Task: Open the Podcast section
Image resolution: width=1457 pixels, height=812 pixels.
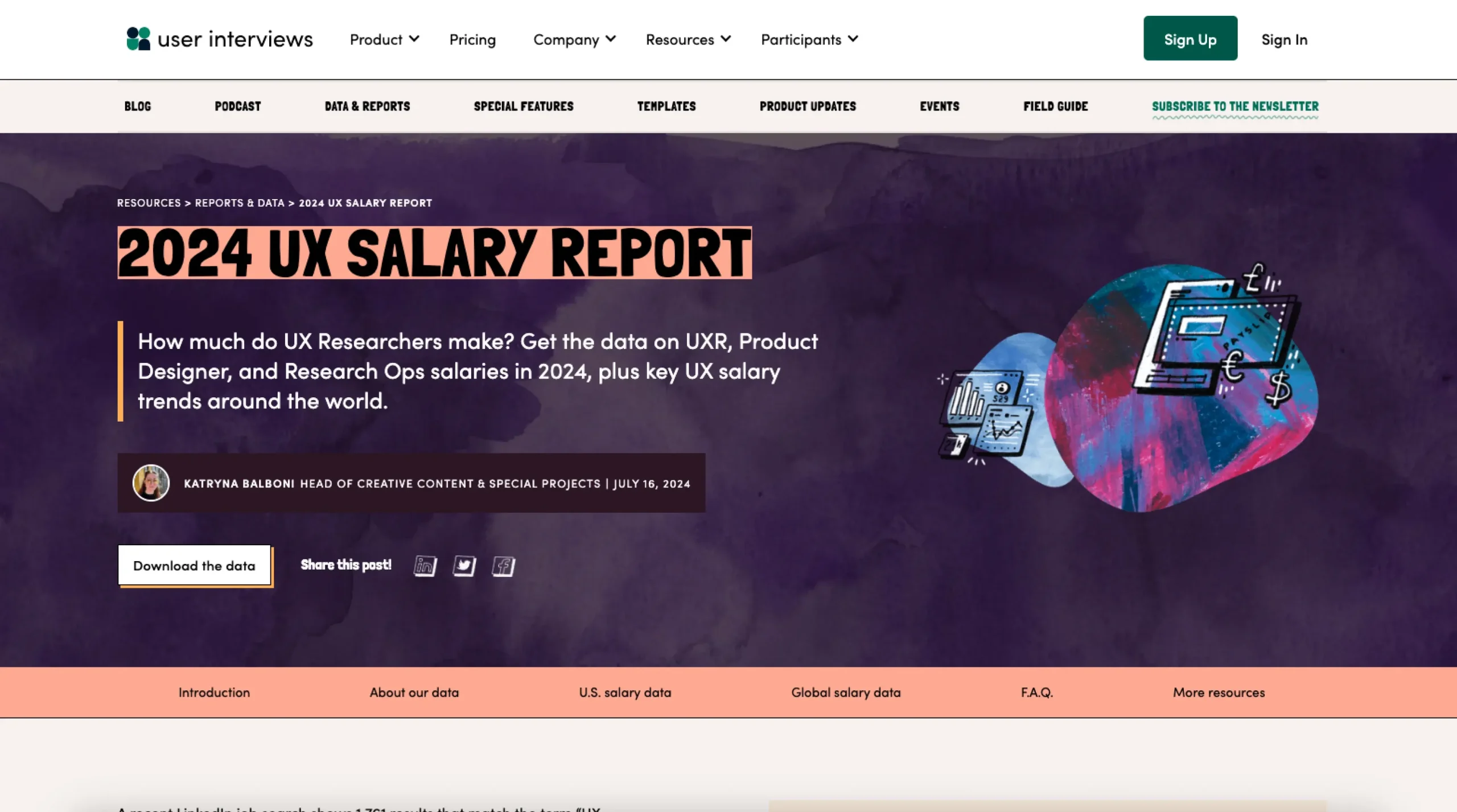Action: pos(237,106)
